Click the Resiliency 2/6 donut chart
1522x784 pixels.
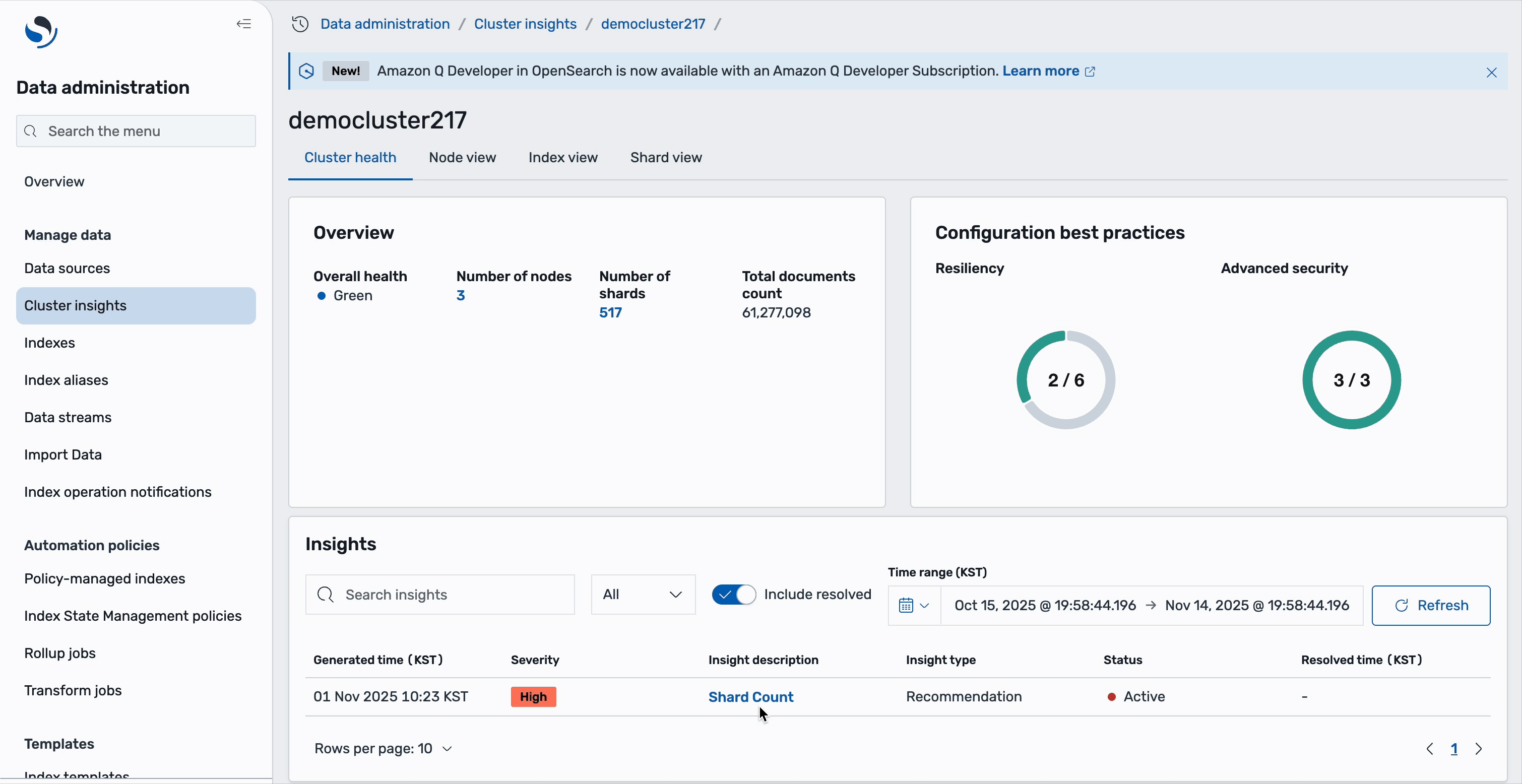(1065, 379)
